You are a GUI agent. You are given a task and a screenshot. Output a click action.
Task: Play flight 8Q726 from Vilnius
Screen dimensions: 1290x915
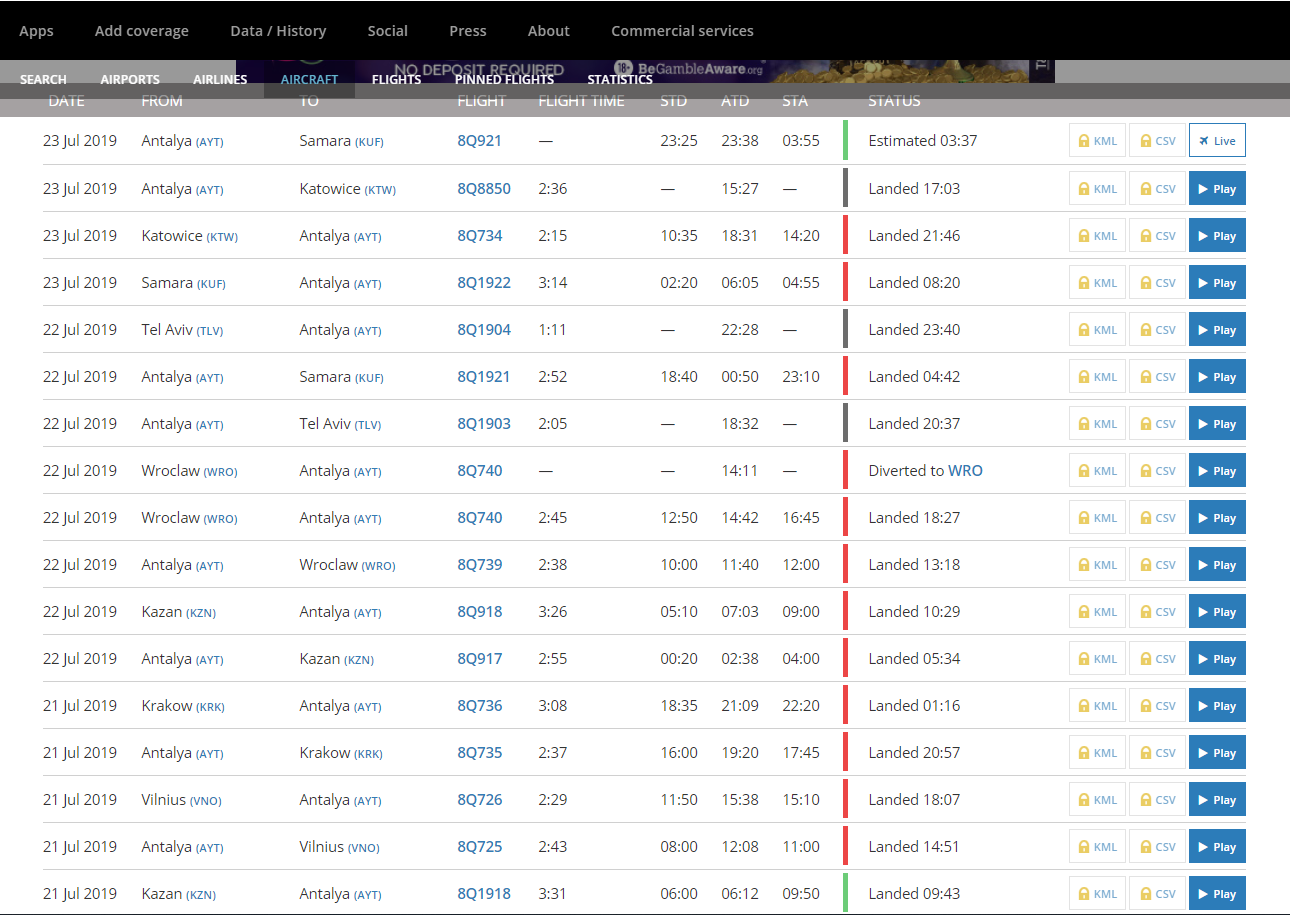[x=1217, y=800]
